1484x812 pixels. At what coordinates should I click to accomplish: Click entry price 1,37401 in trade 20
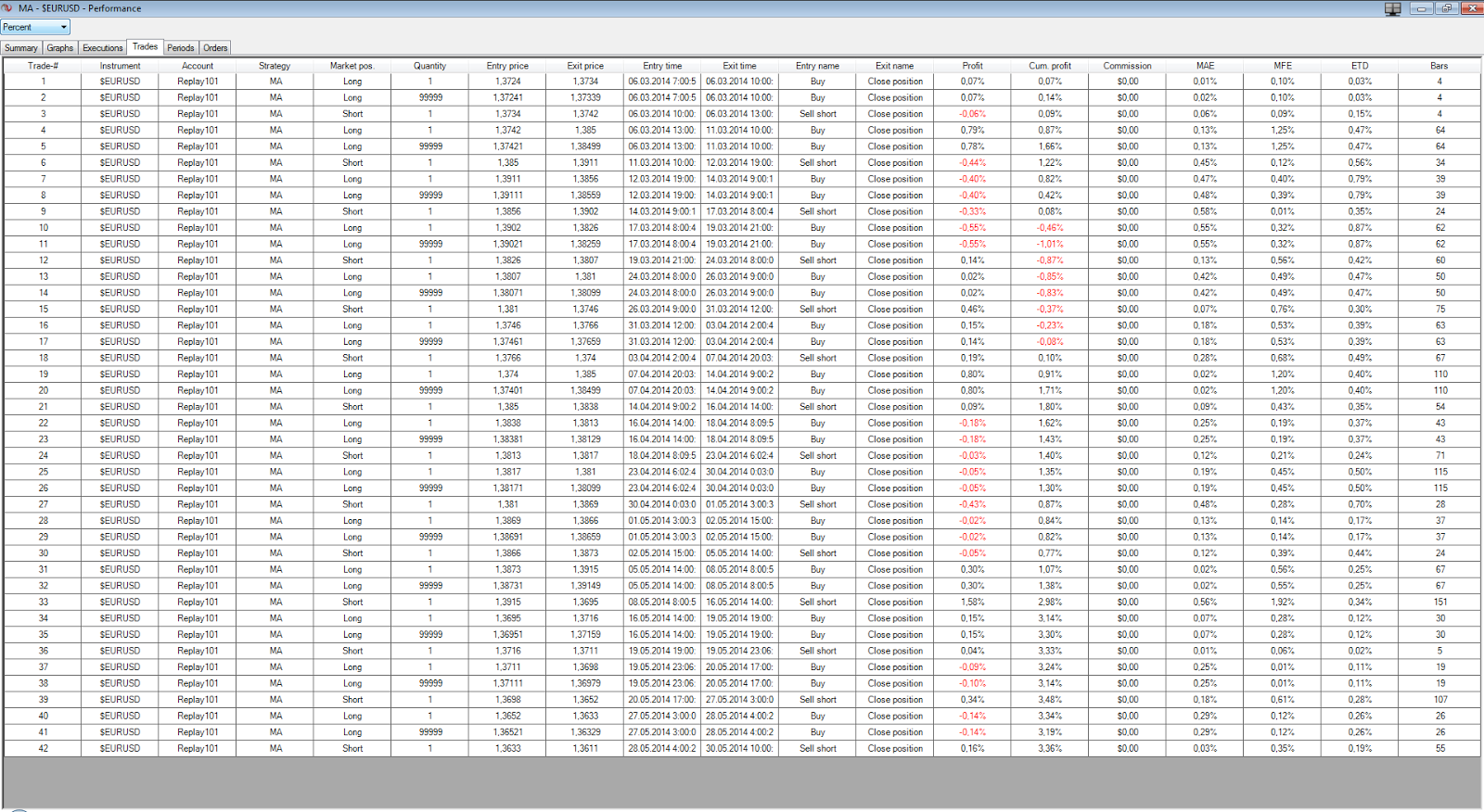(x=507, y=390)
